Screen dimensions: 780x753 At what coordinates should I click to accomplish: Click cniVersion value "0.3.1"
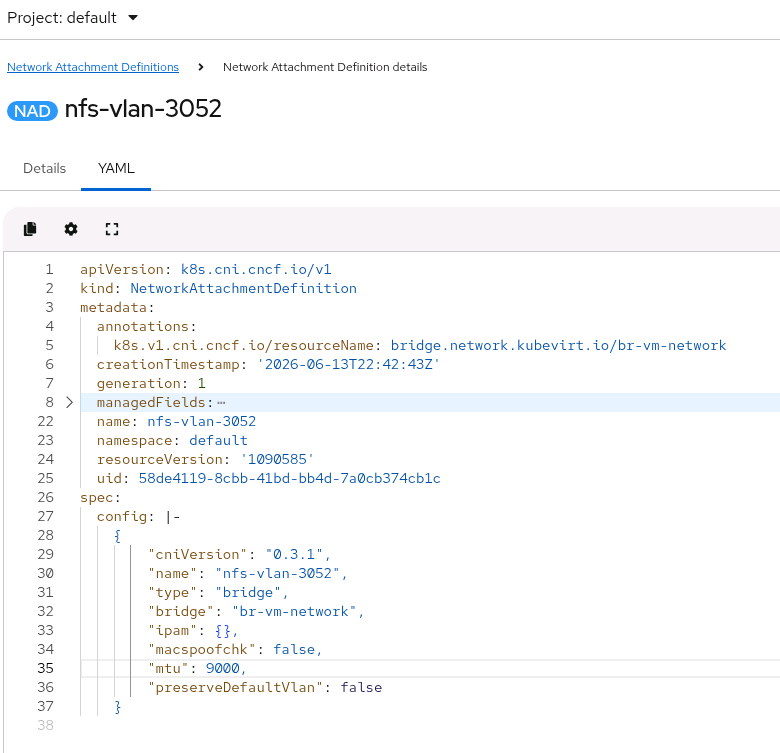coord(294,554)
